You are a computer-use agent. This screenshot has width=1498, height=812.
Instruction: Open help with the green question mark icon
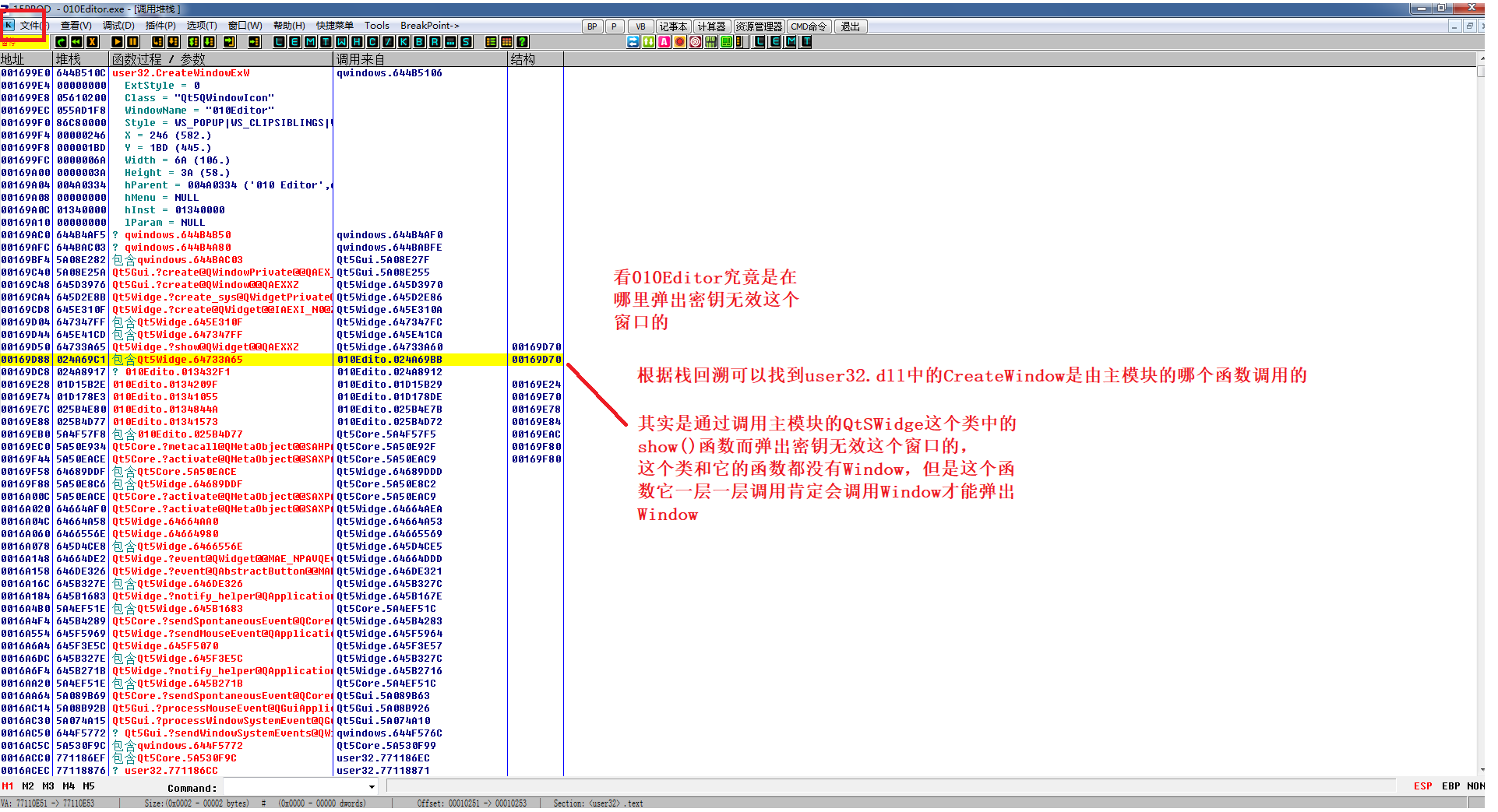point(522,42)
